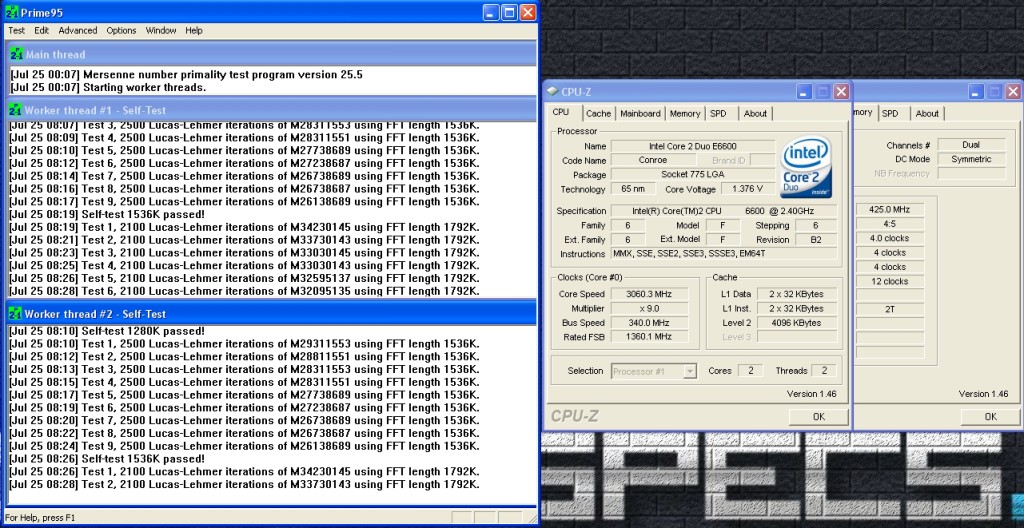Click the Worker thread #1 Self-Test title bar
The width and height of the screenshot is (1024, 528).
272,110
